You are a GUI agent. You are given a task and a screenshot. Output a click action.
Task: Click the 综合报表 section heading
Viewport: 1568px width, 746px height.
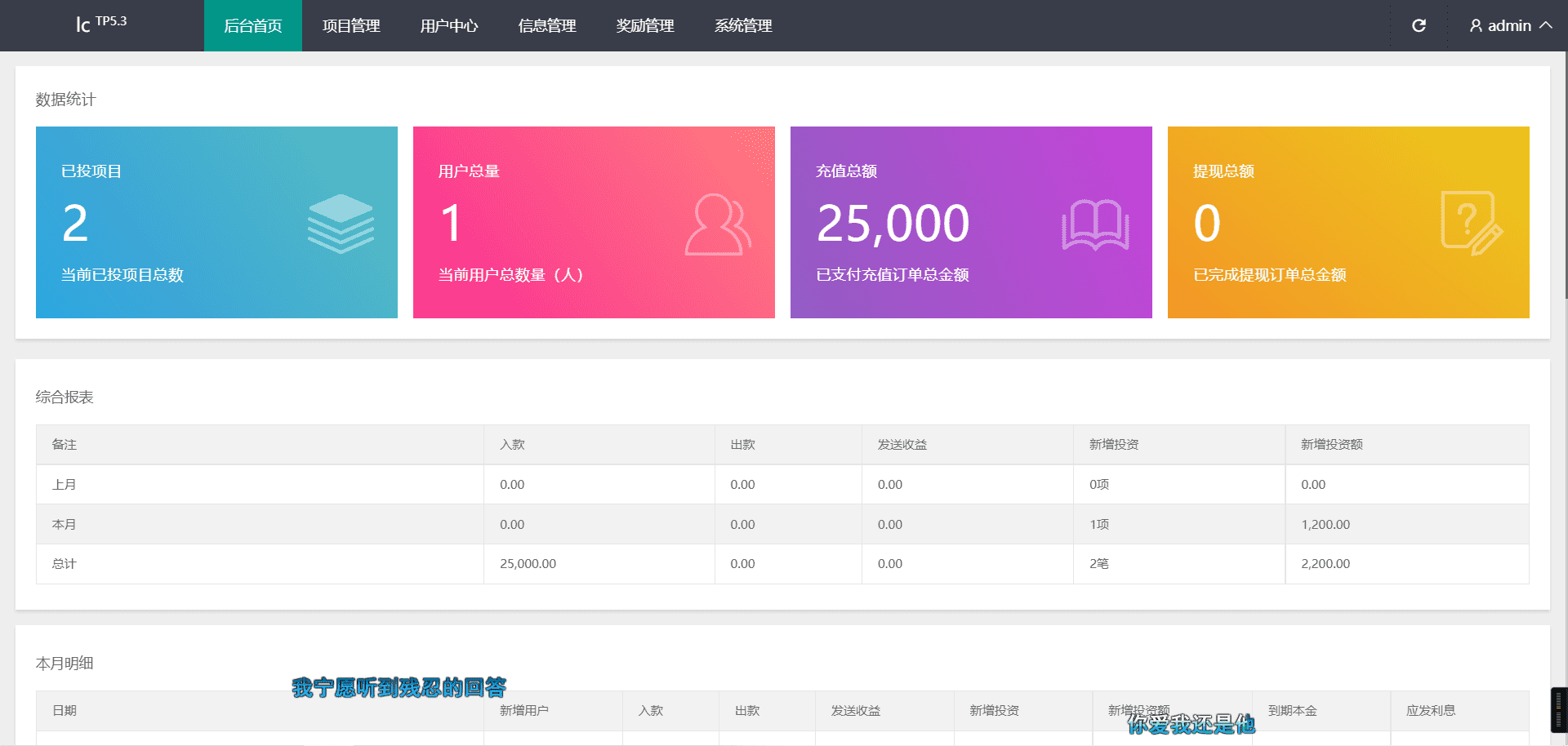(x=65, y=397)
